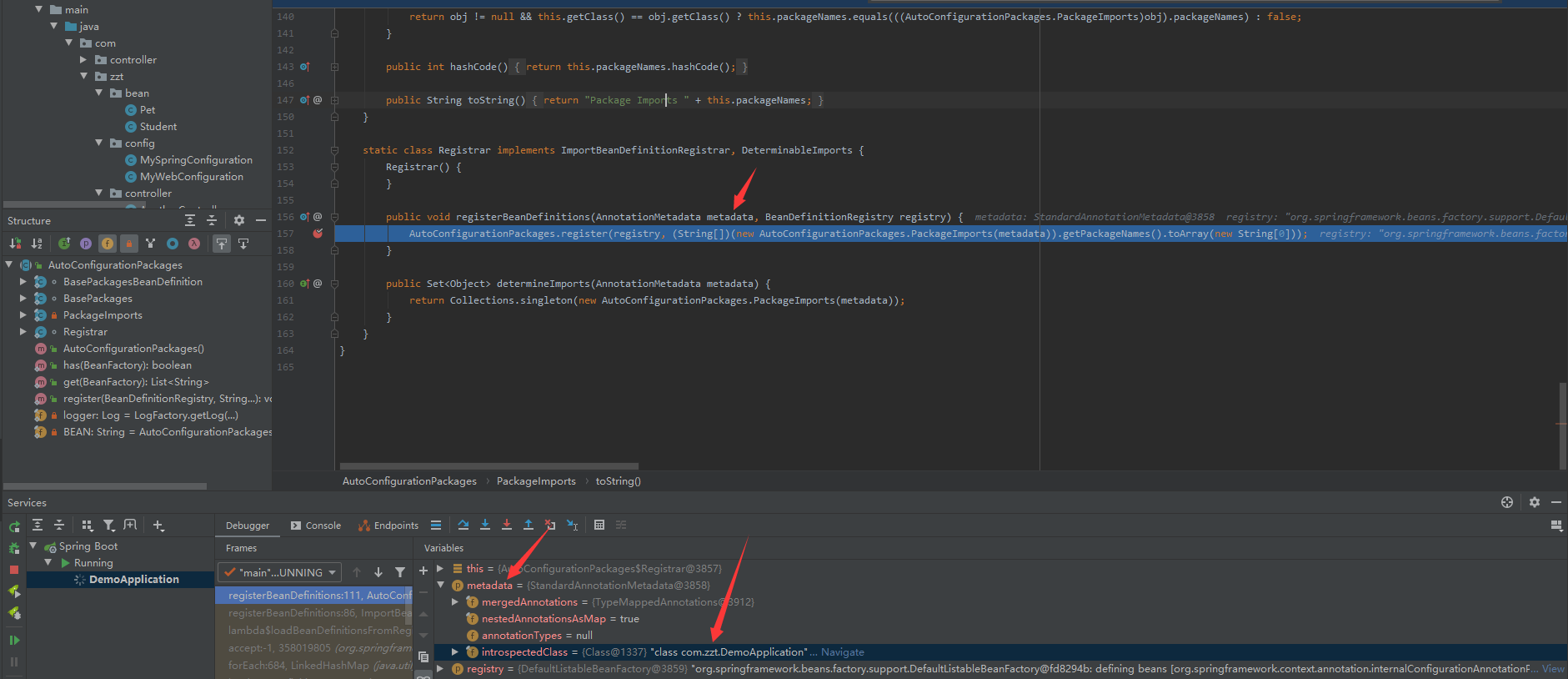Click Run to Cursor icon
This screenshot has width=1568, height=679.
pyautogui.click(x=572, y=525)
